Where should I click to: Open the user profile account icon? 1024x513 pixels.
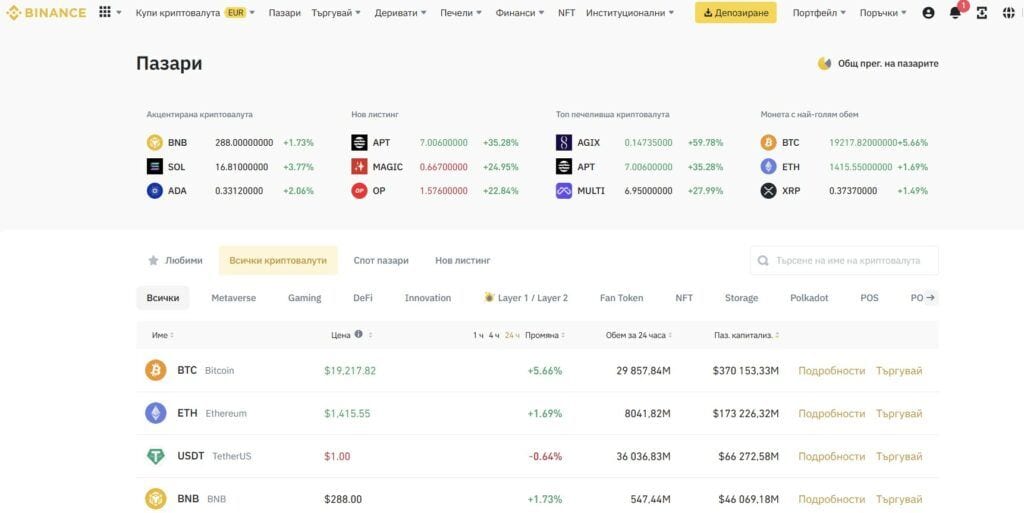click(928, 12)
